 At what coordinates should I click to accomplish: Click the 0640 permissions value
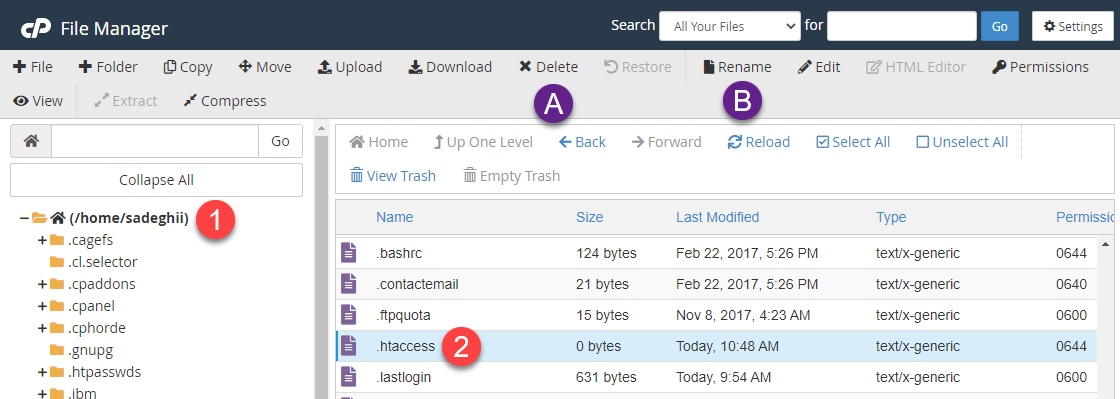[x=1071, y=284]
